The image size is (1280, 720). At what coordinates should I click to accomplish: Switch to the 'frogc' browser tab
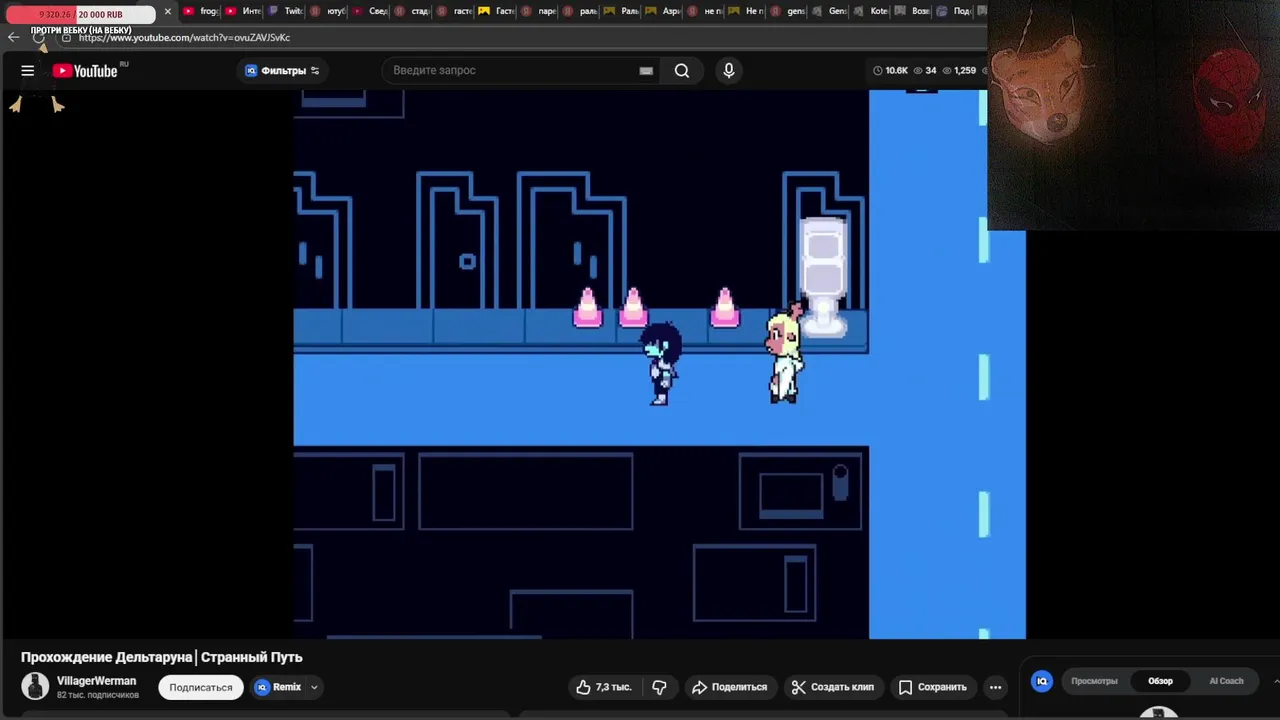(201, 12)
